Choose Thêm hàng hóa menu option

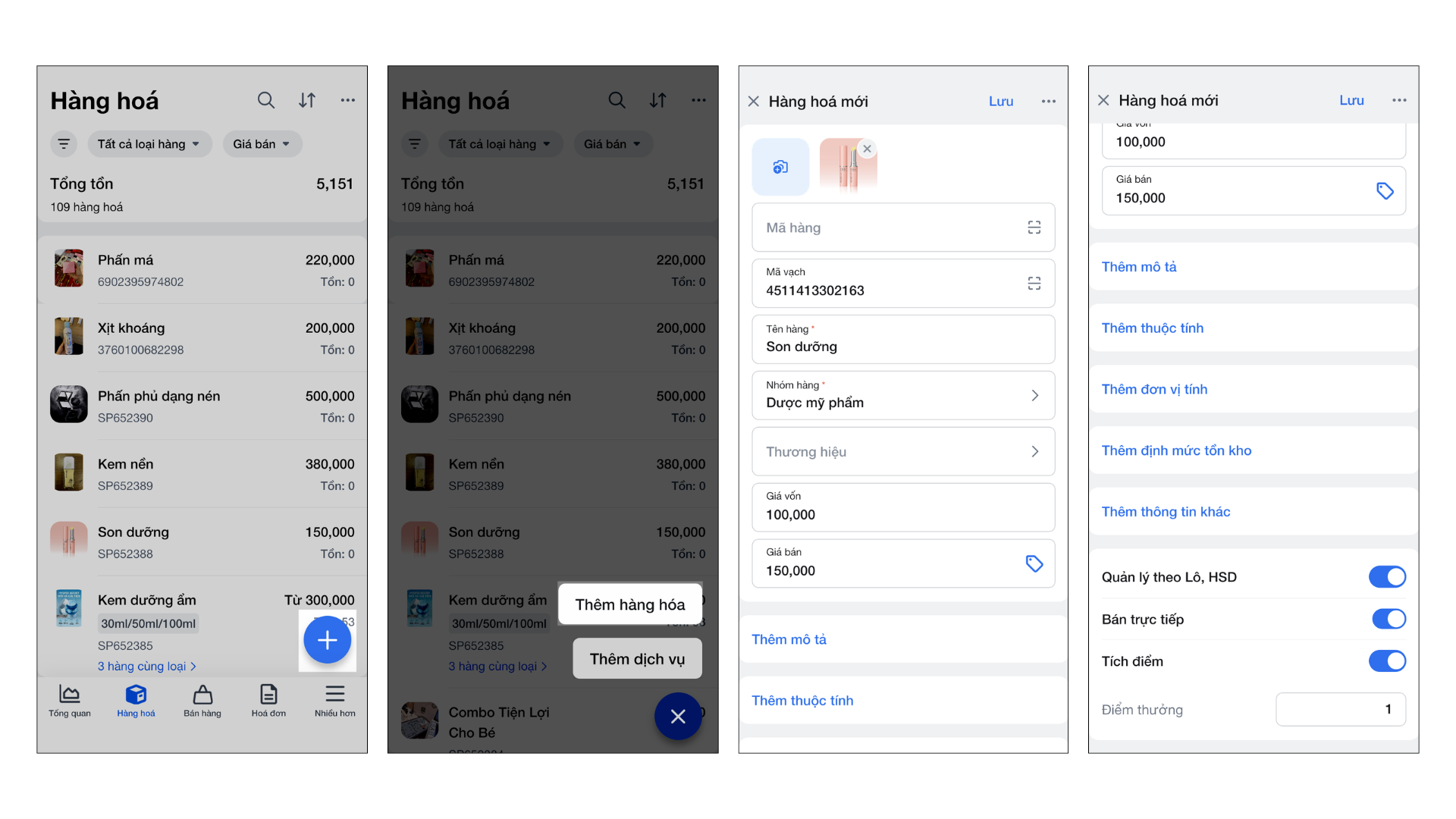pos(630,604)
